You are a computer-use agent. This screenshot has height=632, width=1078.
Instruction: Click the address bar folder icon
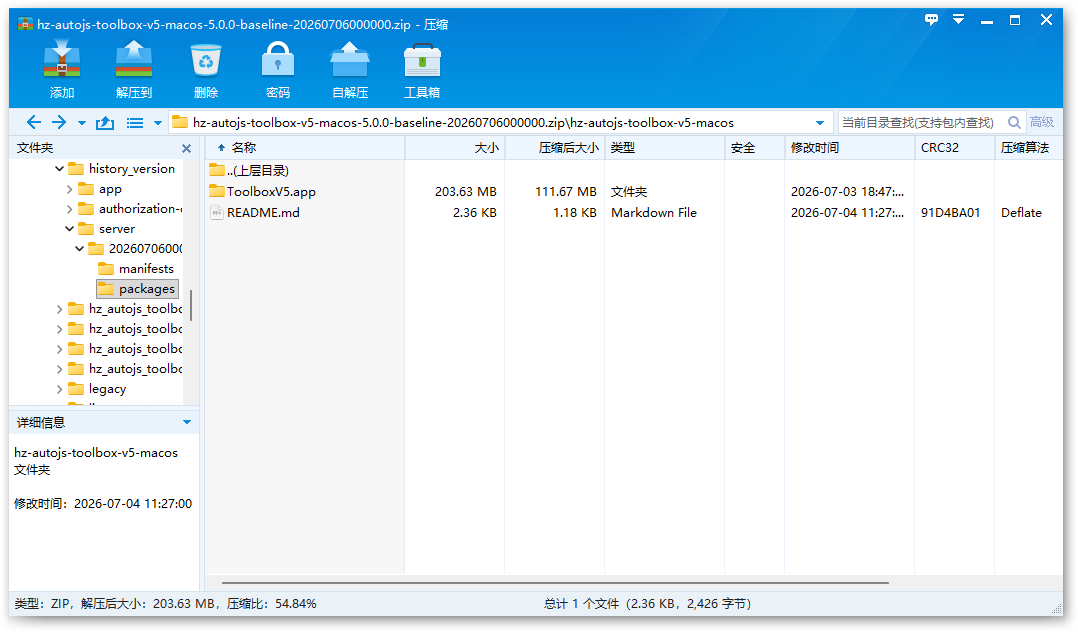click(180, 122)
